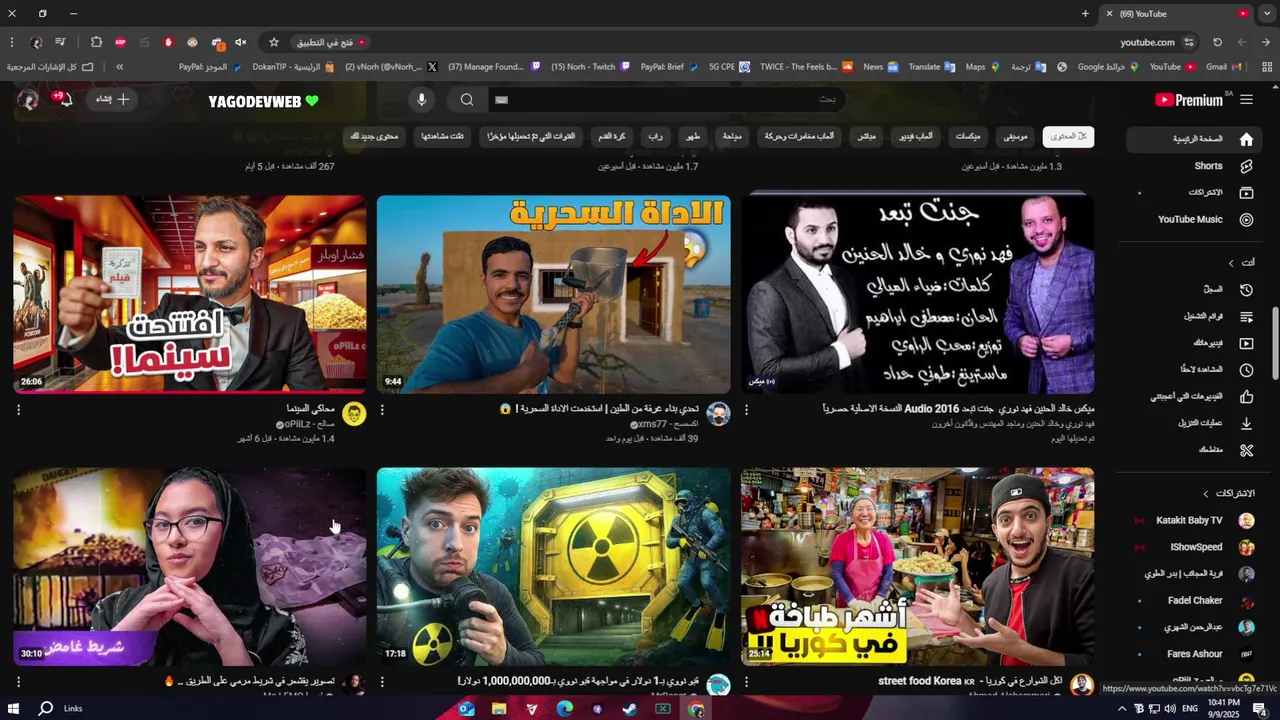
Task: Open options menu for the الأداة السحرية video
Action: pyautogui.click(x=382, y=409)
